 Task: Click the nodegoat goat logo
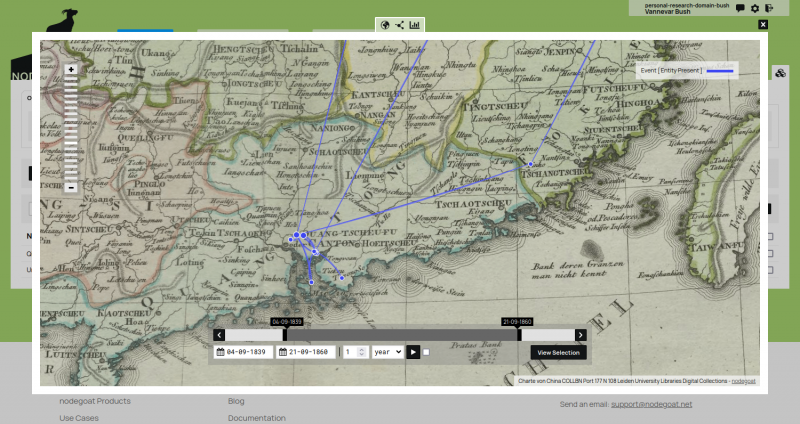click(62, 20)
